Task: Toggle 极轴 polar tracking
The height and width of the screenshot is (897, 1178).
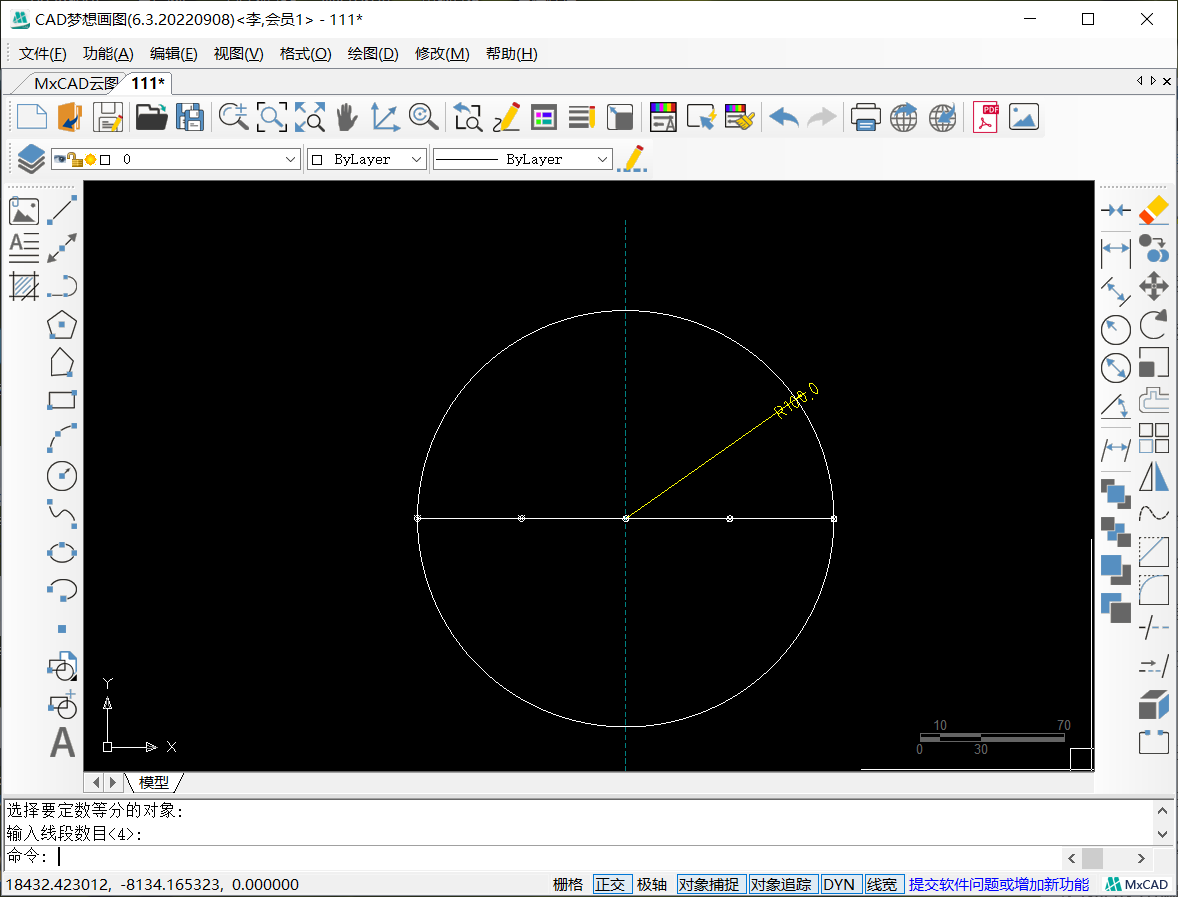Action: (x=651, y=884)
